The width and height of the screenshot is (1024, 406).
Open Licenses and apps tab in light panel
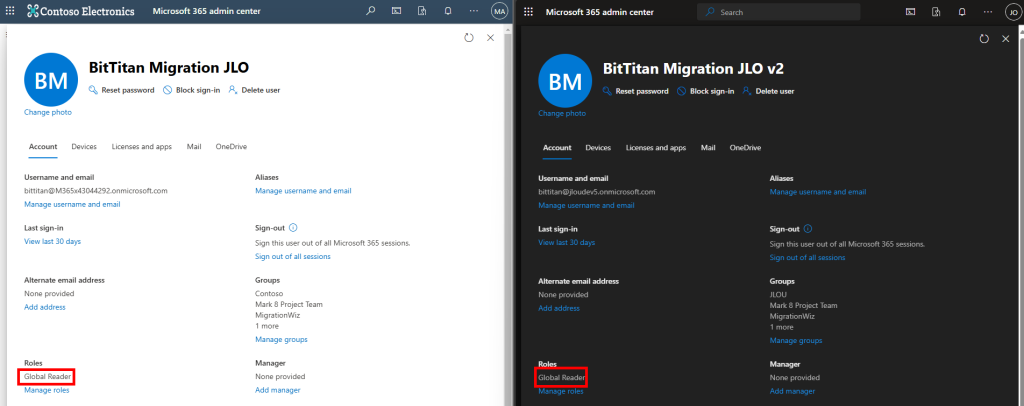tap(142, 147)
